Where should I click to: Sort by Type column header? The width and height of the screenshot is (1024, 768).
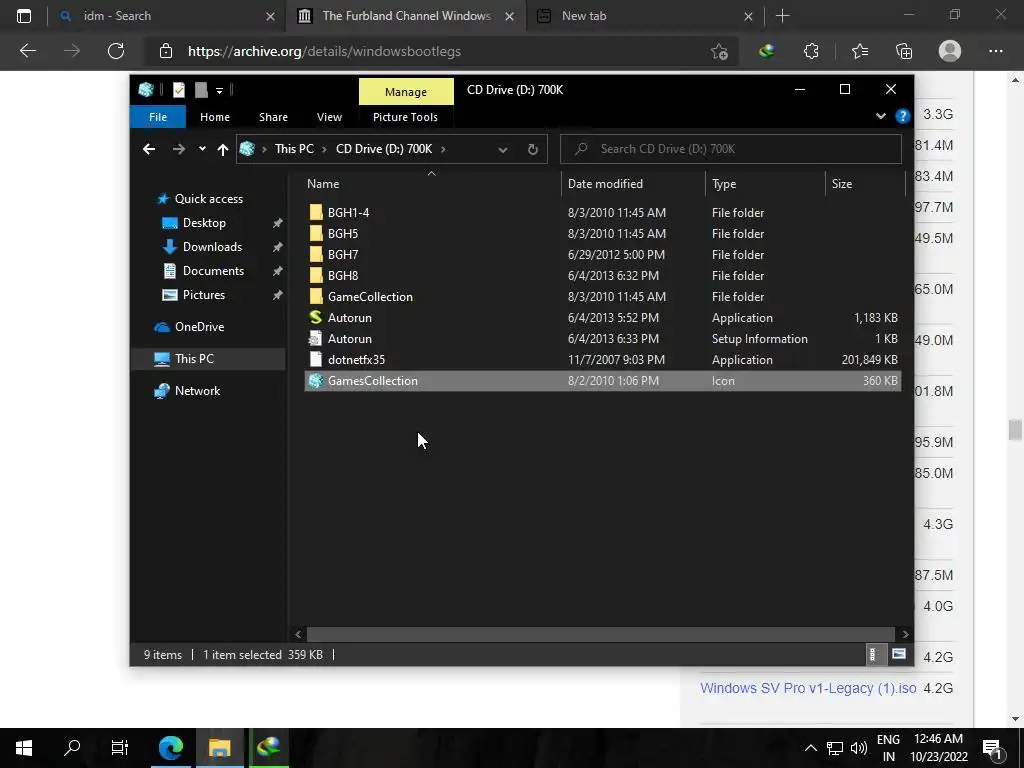pyautogui.click(x=765, y=184)
